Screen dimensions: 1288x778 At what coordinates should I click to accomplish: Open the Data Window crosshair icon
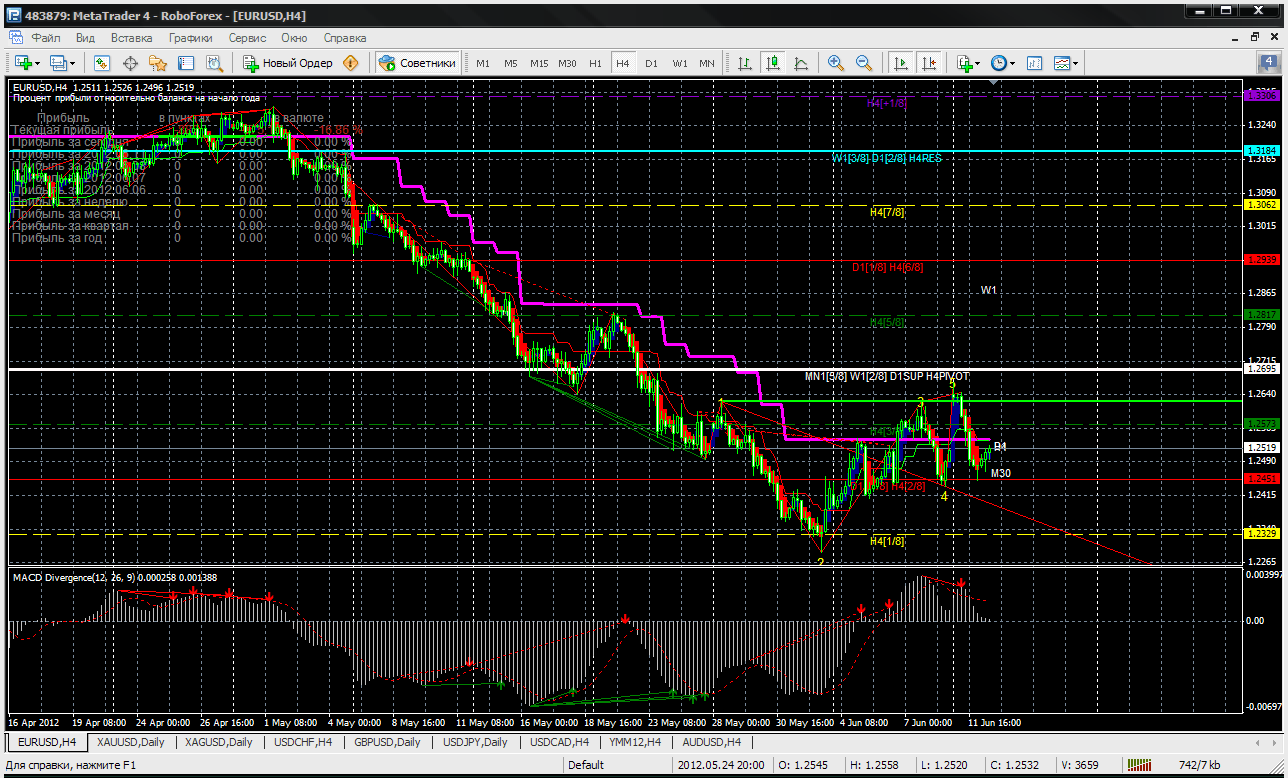[x=130, y=63]
